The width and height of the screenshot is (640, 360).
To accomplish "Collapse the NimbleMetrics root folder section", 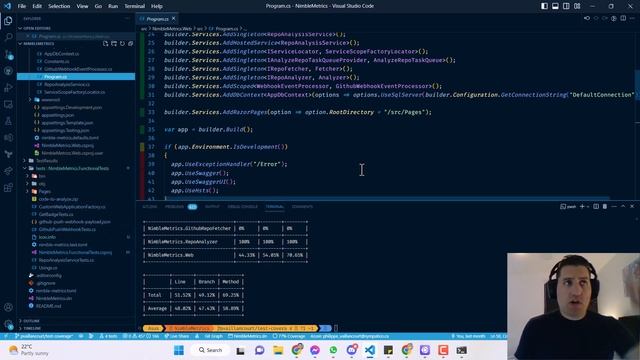I will (38, 44).
